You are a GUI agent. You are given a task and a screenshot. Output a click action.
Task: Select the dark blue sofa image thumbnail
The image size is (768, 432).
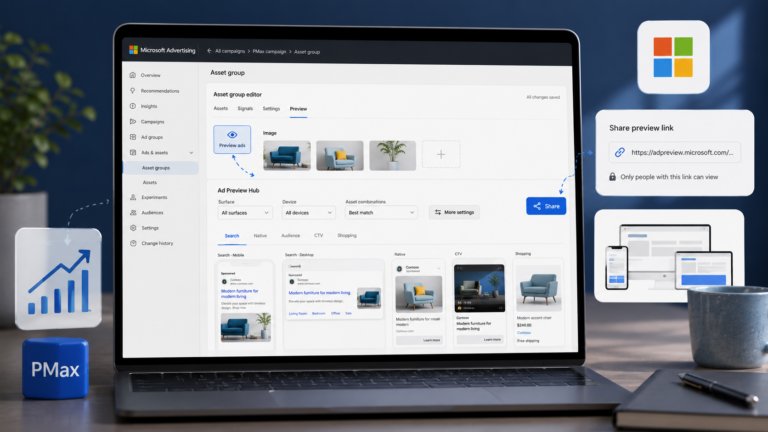click(287, 155)
